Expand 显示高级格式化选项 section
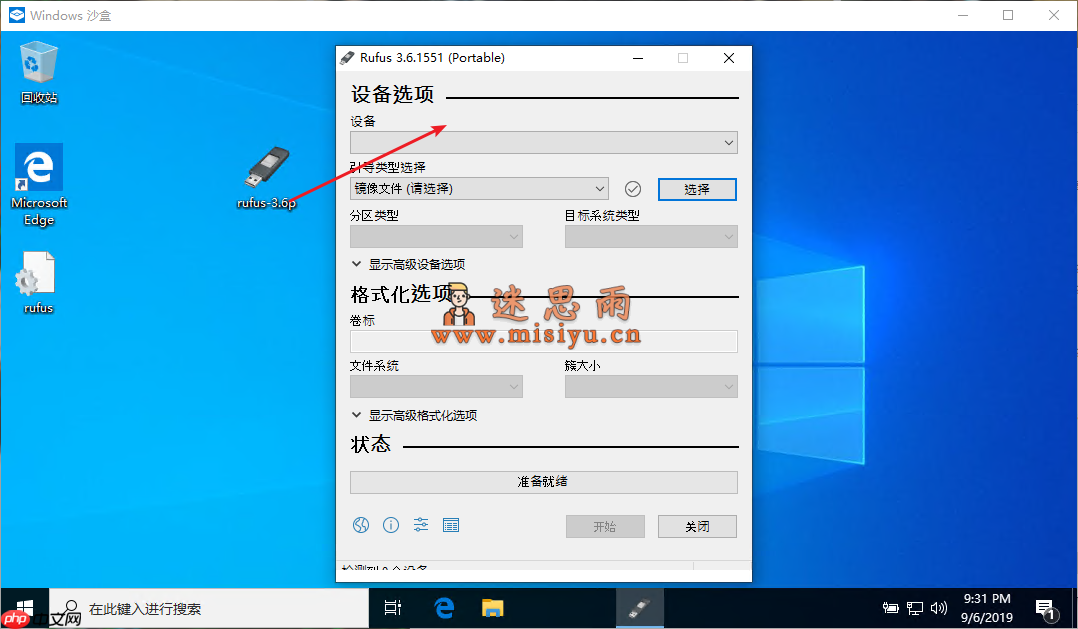This screenshot has width=1078, height=629. (422, 414)
